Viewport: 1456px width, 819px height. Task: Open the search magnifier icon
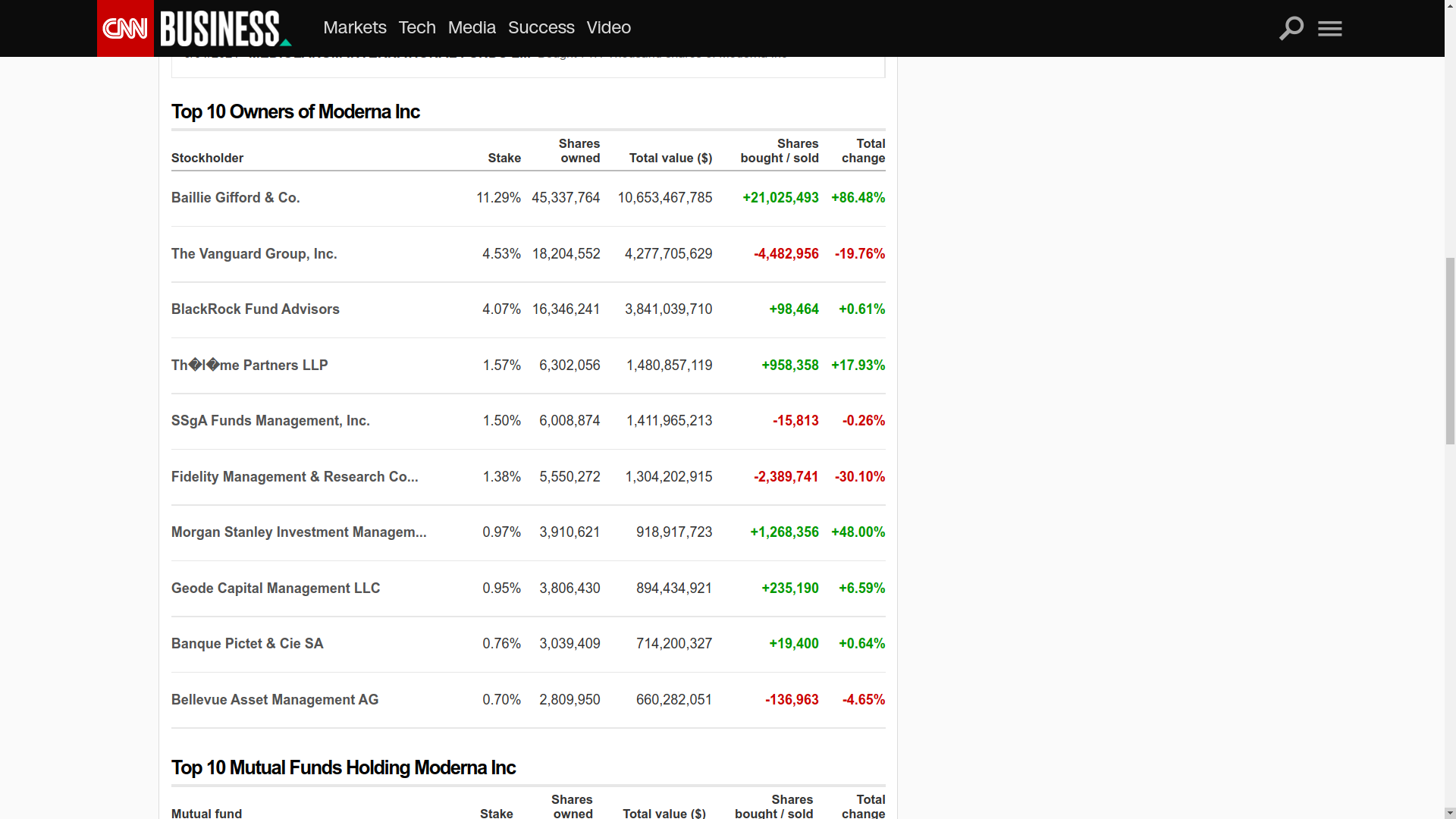tap(1291, 28)
